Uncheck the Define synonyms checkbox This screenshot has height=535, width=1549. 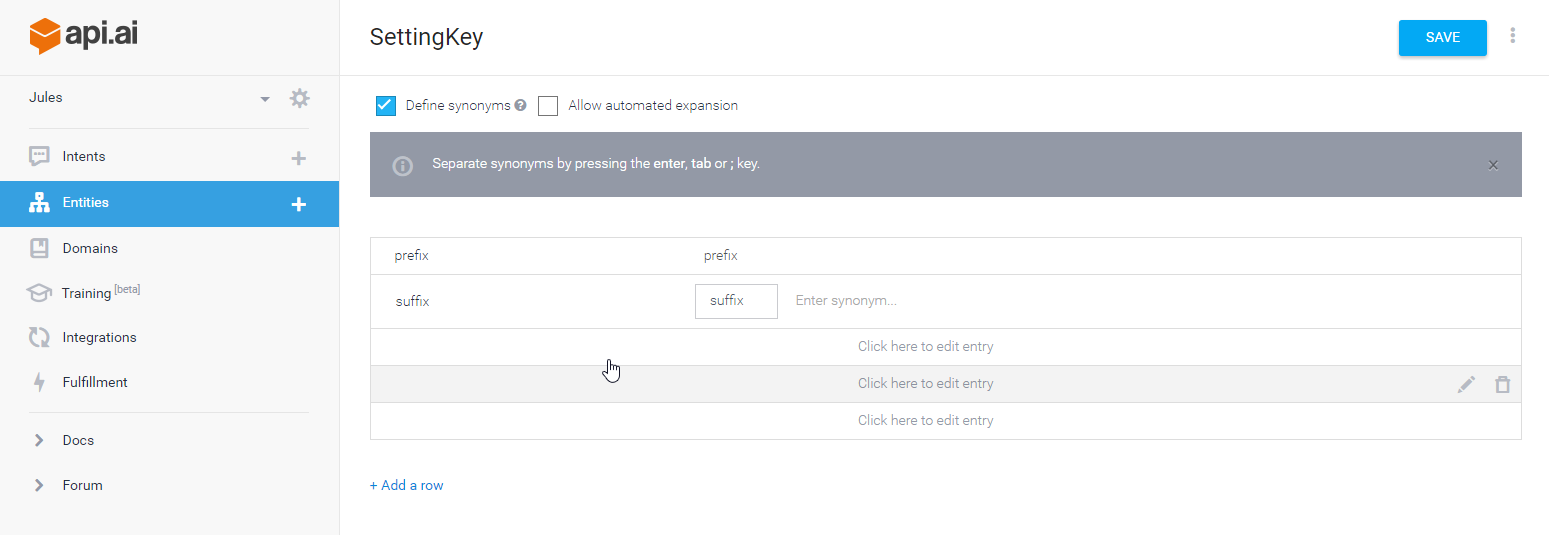tap(386, 106)
